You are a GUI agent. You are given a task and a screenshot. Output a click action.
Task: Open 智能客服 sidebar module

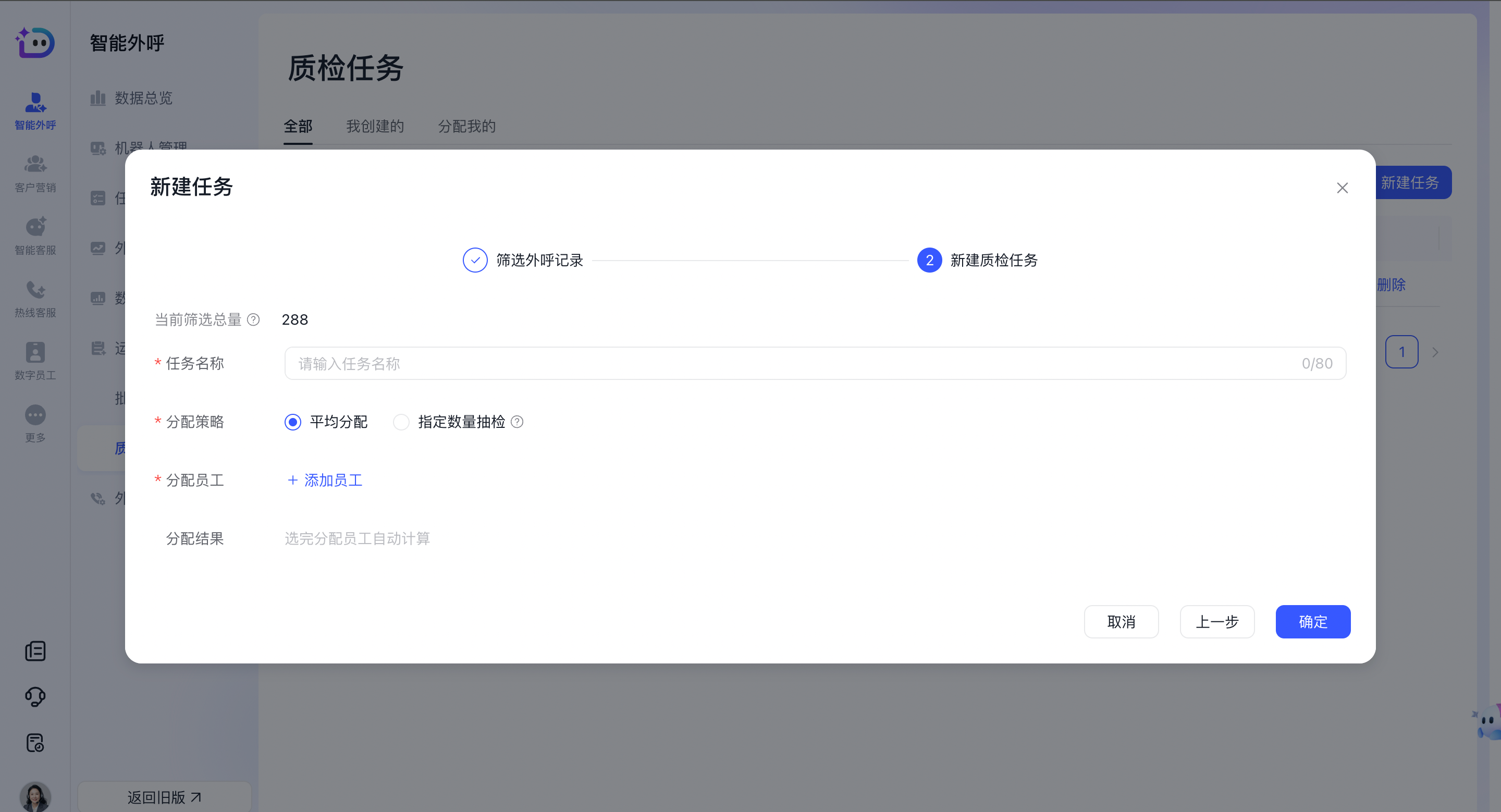[x=35, y=236]
